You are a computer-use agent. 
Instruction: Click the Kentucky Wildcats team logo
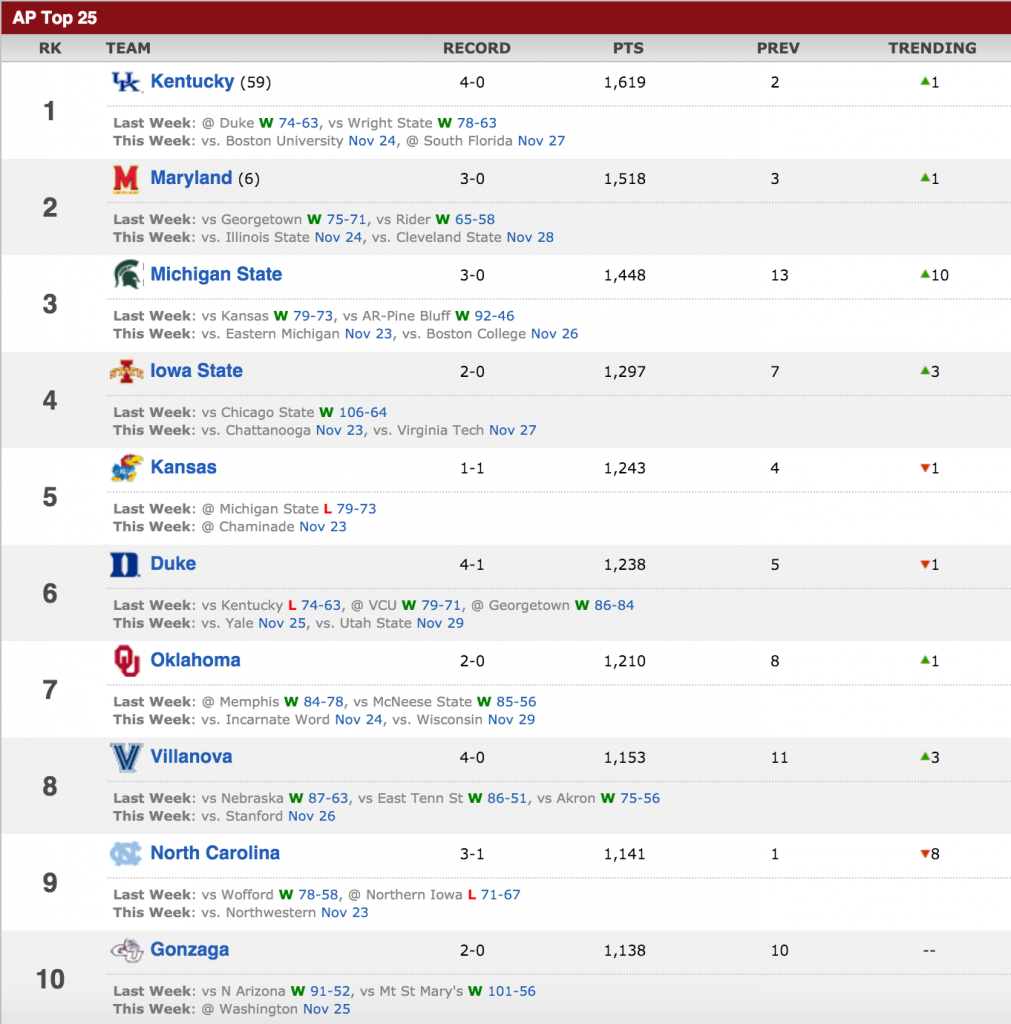coord(126,82)
